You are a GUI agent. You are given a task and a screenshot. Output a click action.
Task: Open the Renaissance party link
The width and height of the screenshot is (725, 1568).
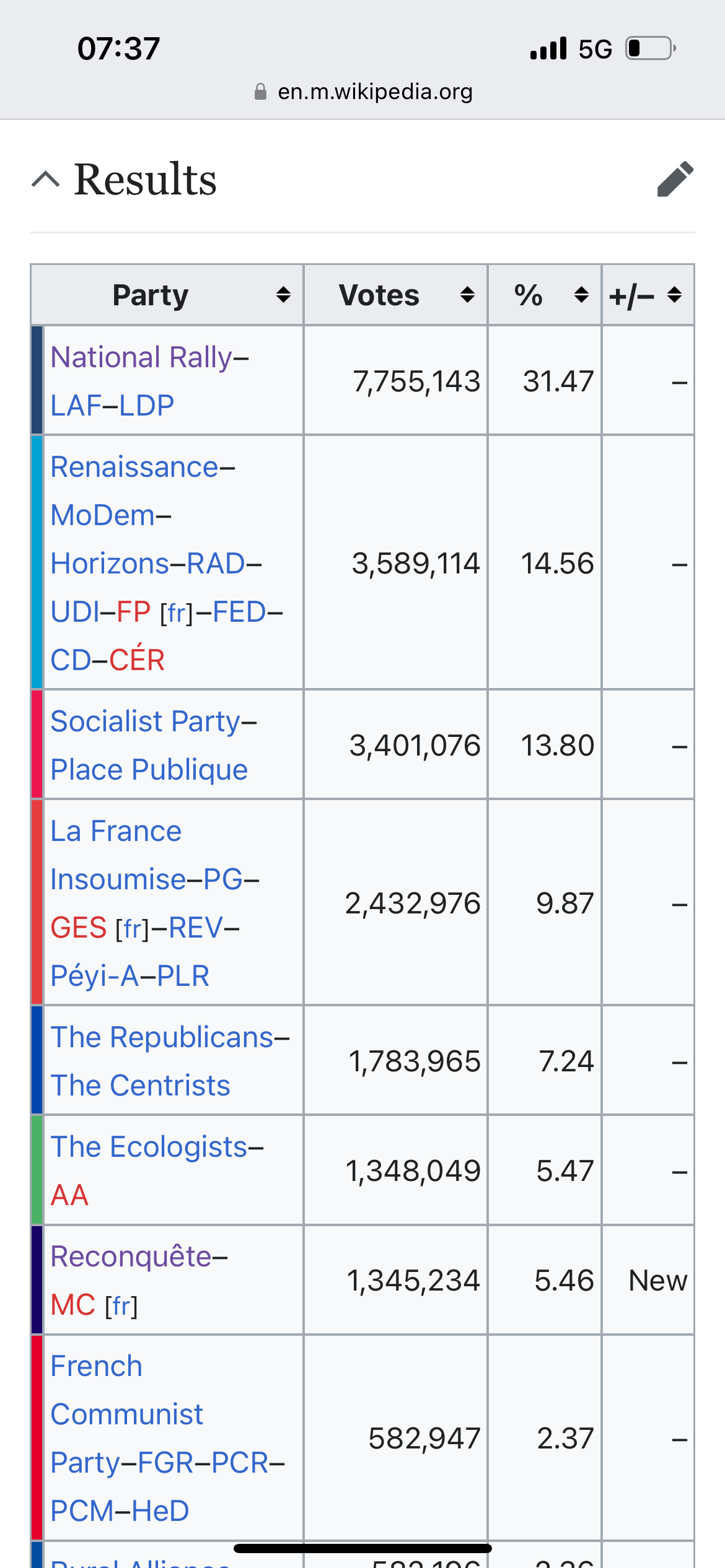tap(134, 467)
